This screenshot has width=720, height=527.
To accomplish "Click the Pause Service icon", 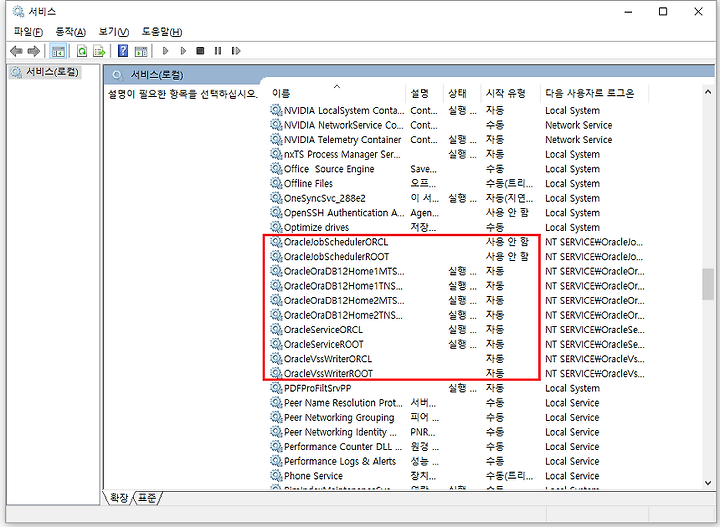I will coord(218,51).
